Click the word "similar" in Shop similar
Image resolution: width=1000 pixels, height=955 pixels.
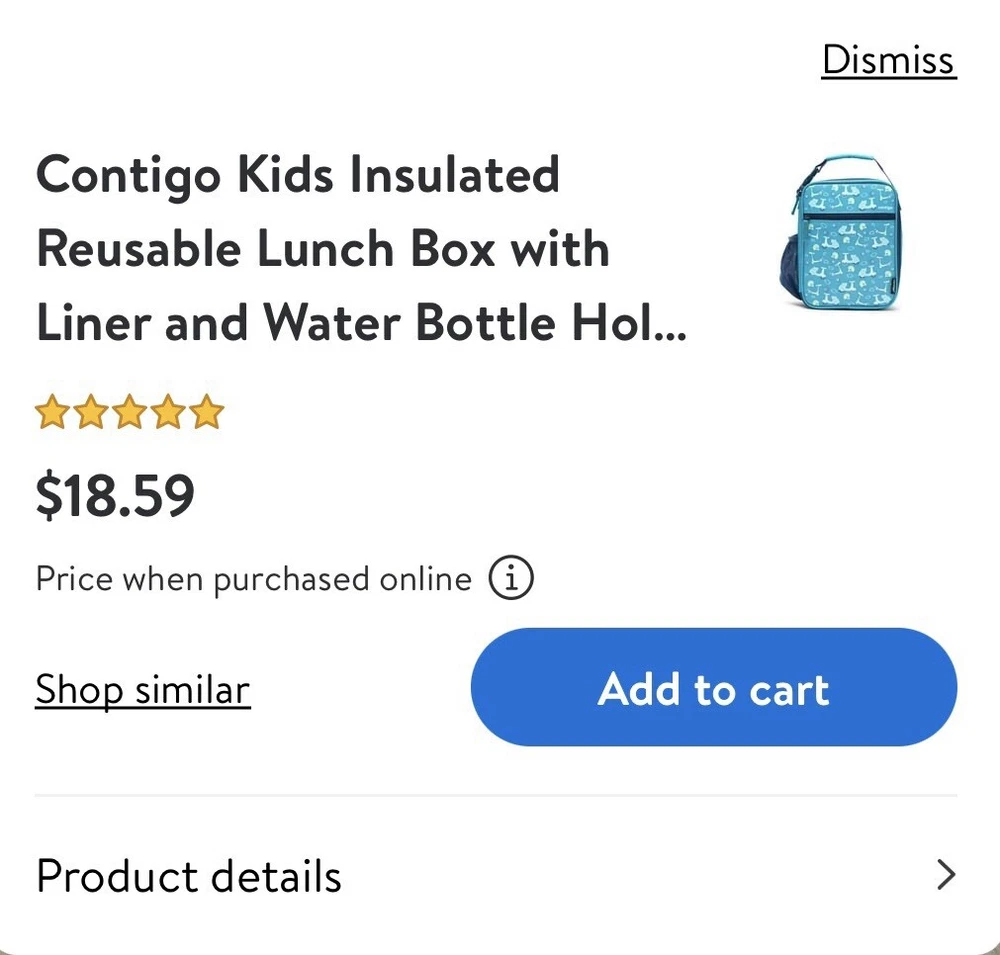[x=192, y=690]
